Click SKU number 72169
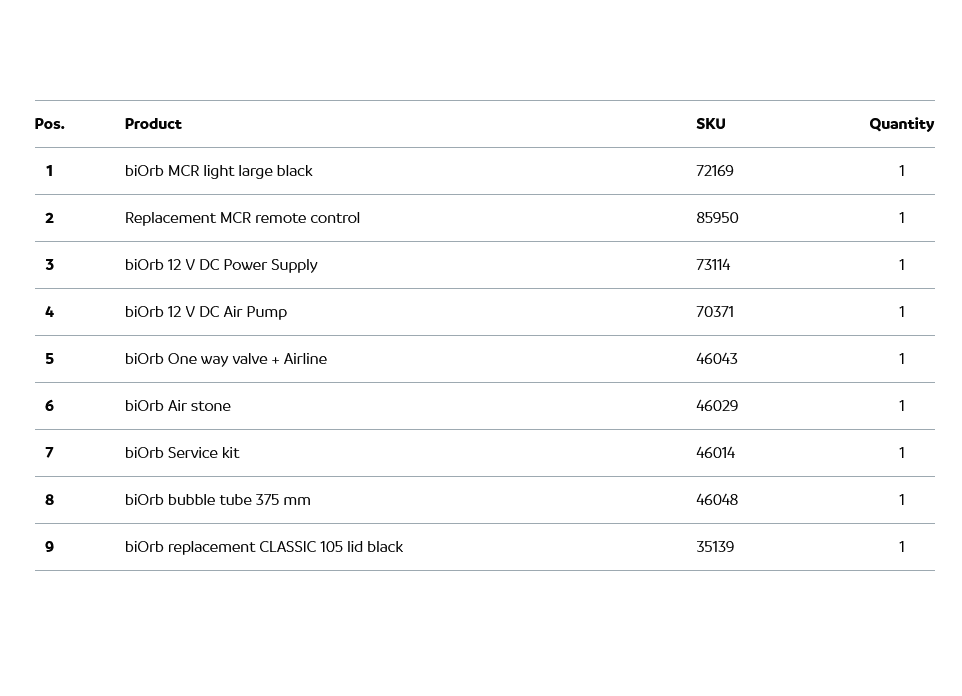This screenshot has height=696, width=962. click(x=714, y=171)
